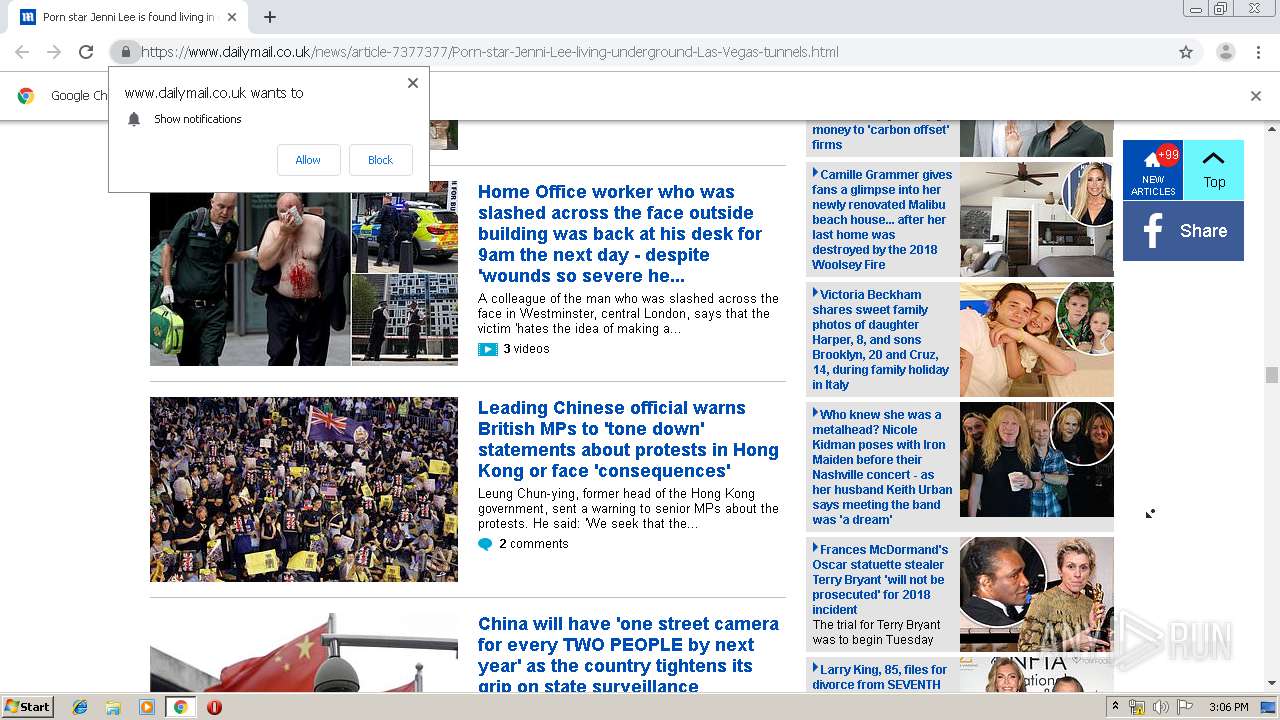Viewport: 1280px width, 720px height.
Task: Share the article on Facebook
Action: [1183, 231]
